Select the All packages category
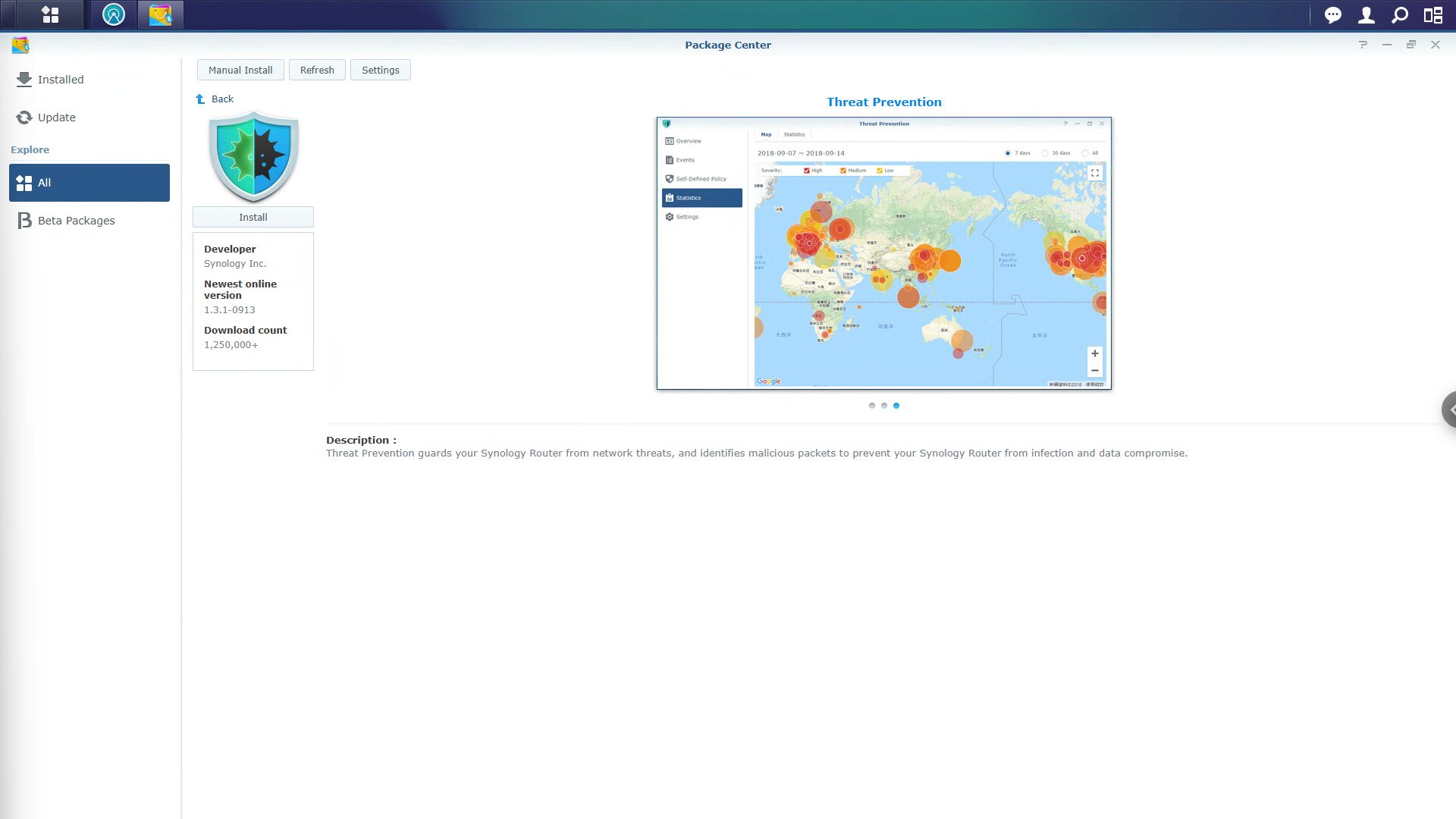1456x819 pixels. (89, 182)
